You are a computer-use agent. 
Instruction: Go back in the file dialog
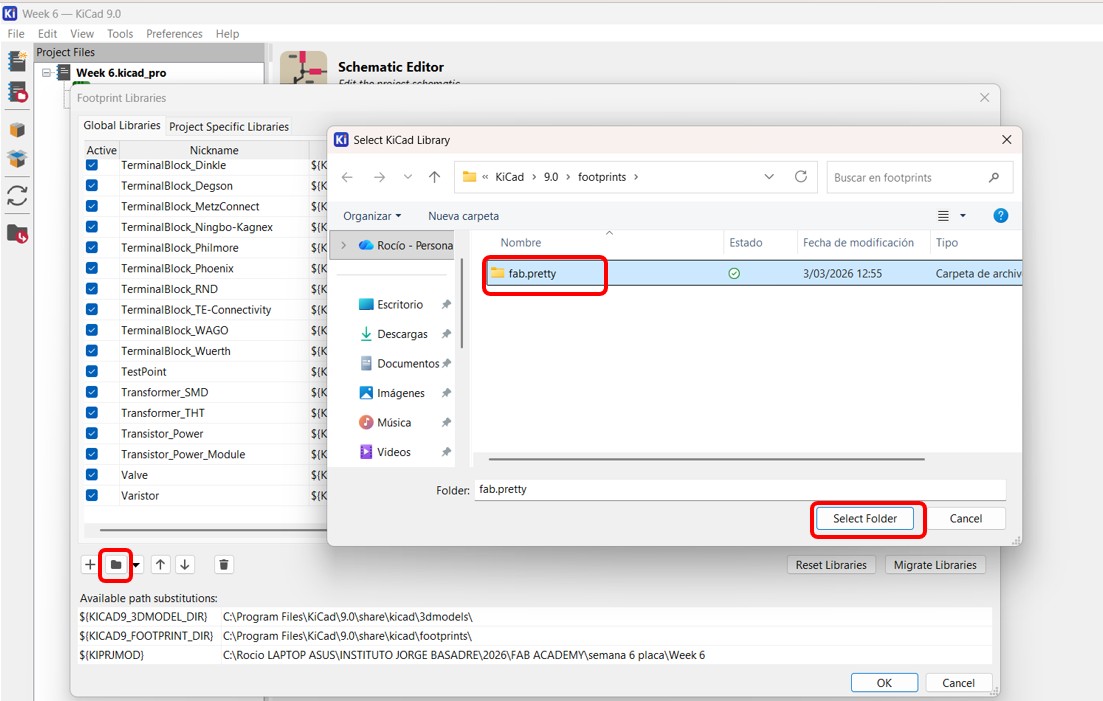click(348, 177)
